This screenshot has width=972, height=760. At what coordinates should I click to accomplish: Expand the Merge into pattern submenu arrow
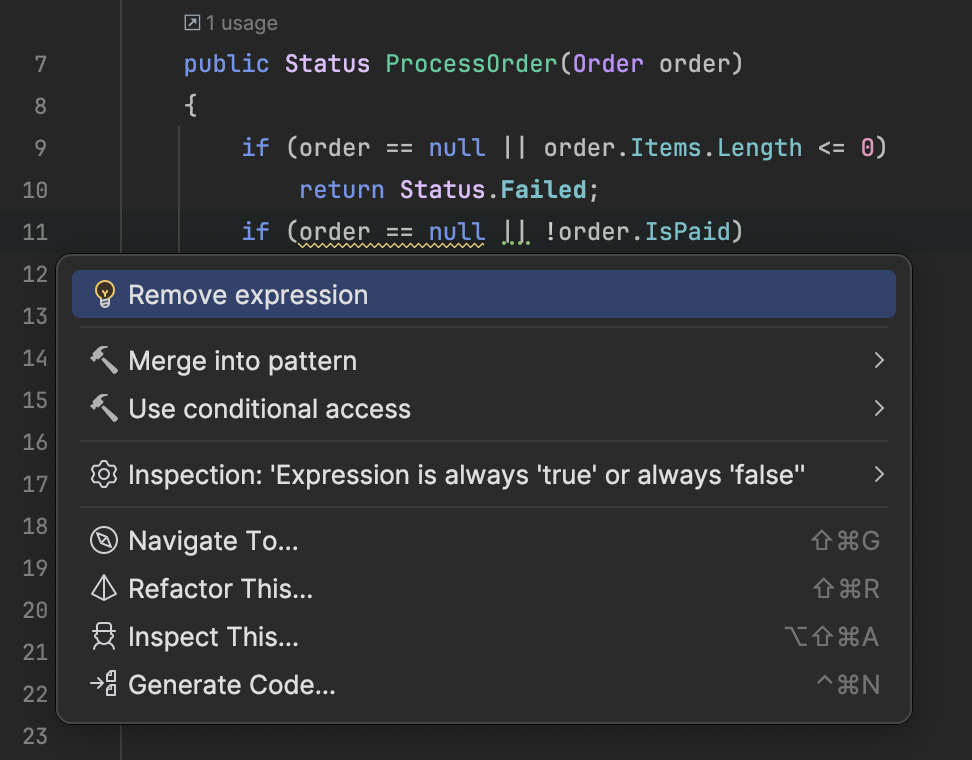pyautogui.click(x=879, y=360)
